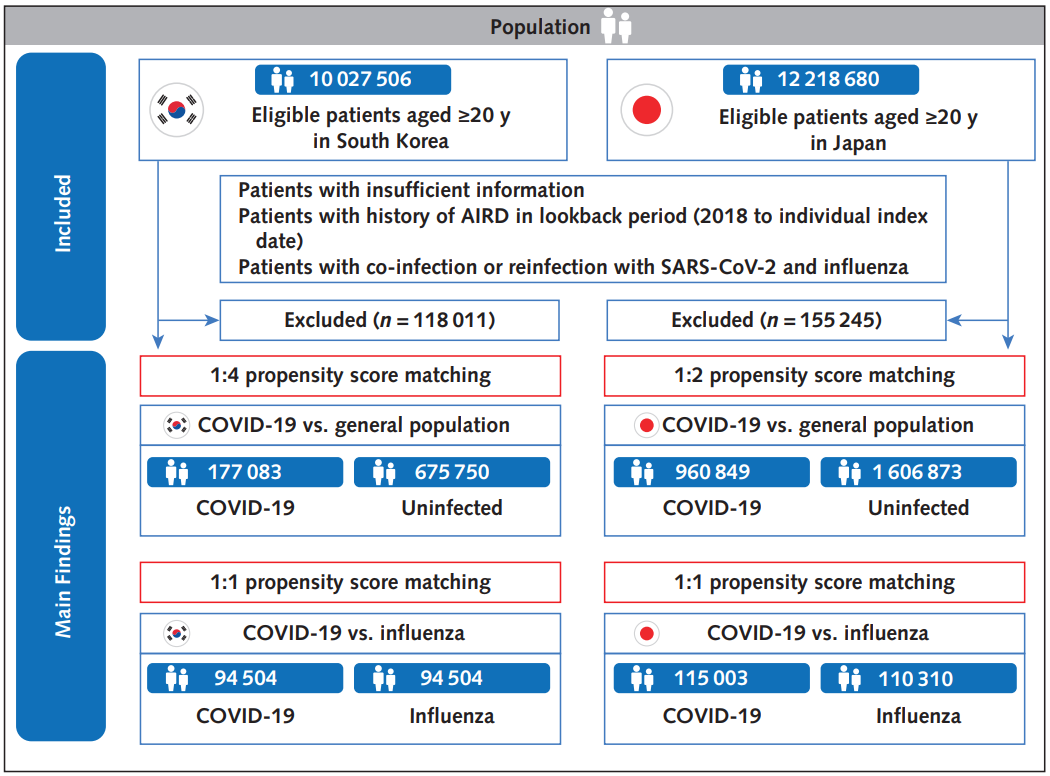This screenshot has height=776, width=1050.
Task: Click the 1:4 propensity score matching box
Action: point(350,376)
